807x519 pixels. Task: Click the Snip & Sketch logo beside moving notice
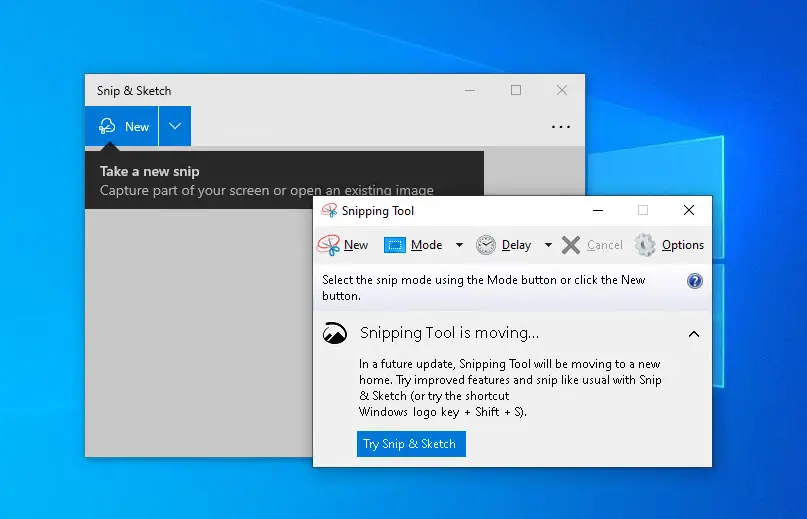pos(335,333)
